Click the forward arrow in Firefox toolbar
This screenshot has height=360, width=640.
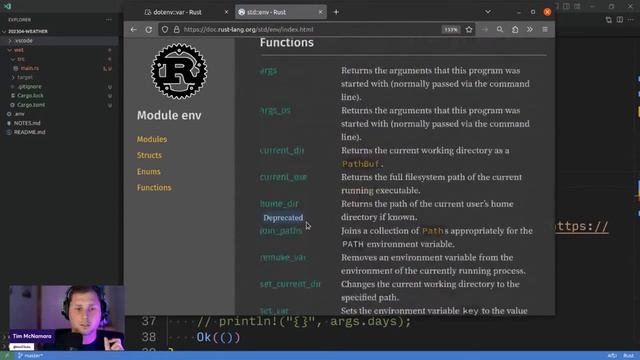[484, 29]
